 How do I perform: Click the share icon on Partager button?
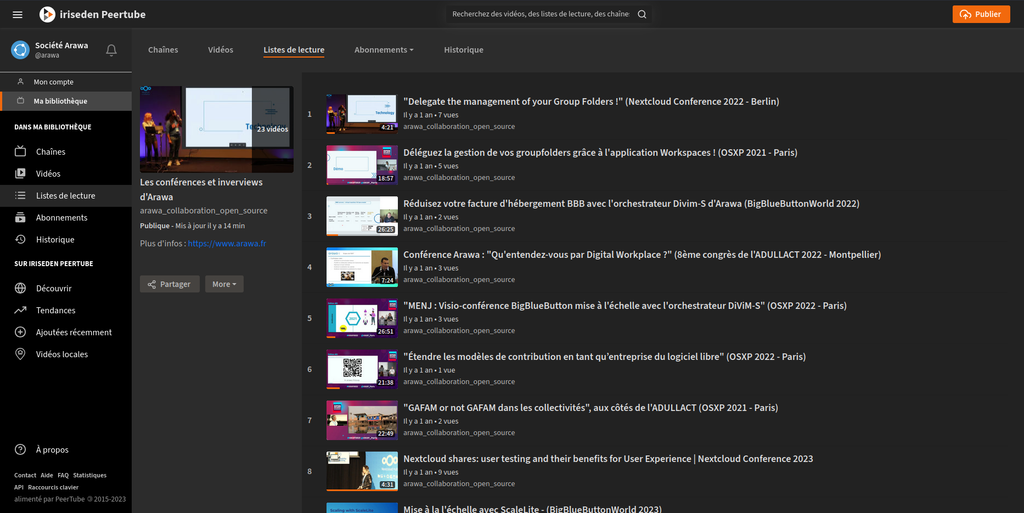click(152, 284)
